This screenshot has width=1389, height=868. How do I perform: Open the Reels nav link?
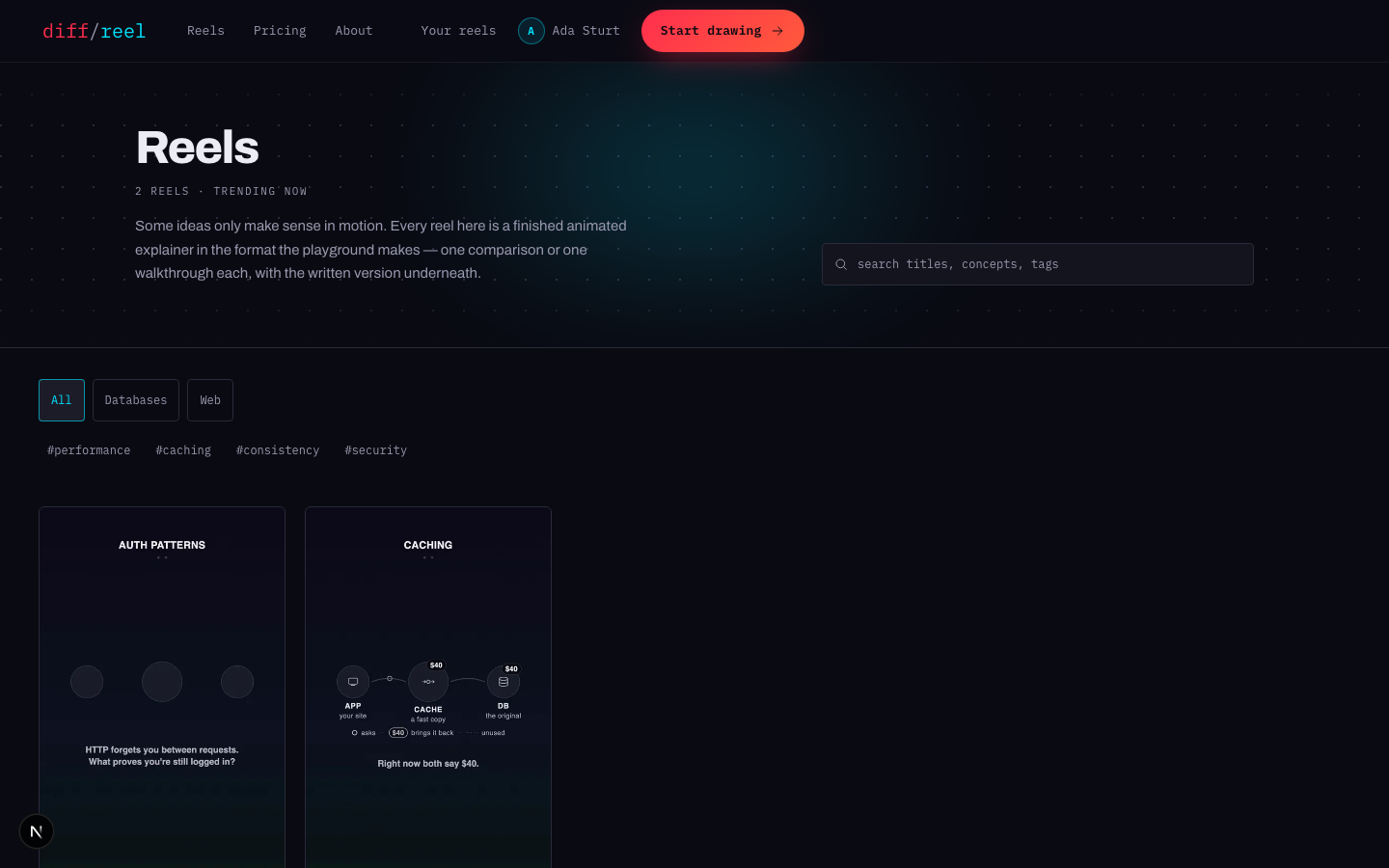click(x=205, y=31)
